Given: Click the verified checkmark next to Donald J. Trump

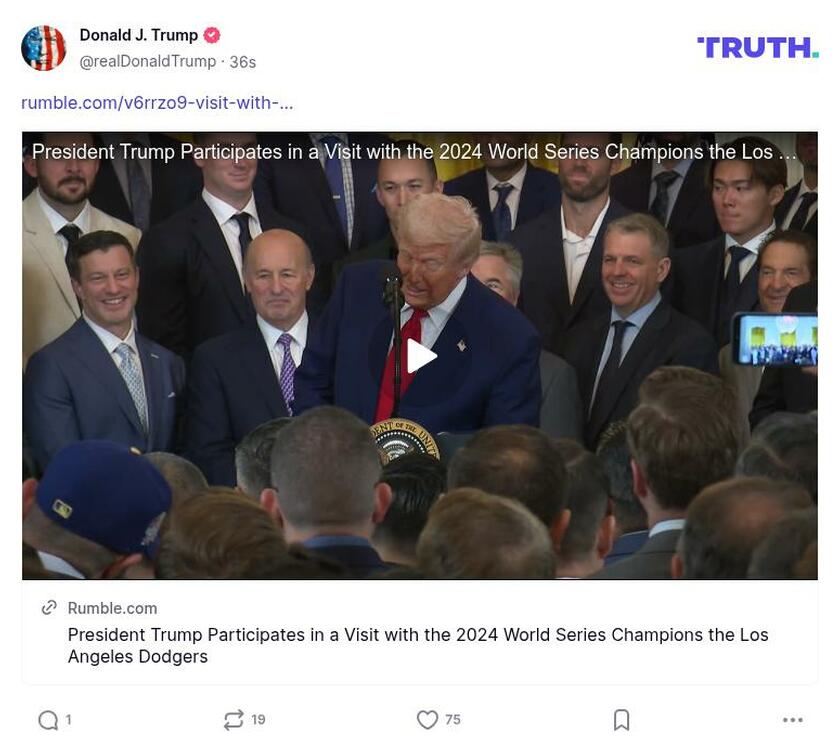Looking at the screenshot, I should [x=211, y=34].
